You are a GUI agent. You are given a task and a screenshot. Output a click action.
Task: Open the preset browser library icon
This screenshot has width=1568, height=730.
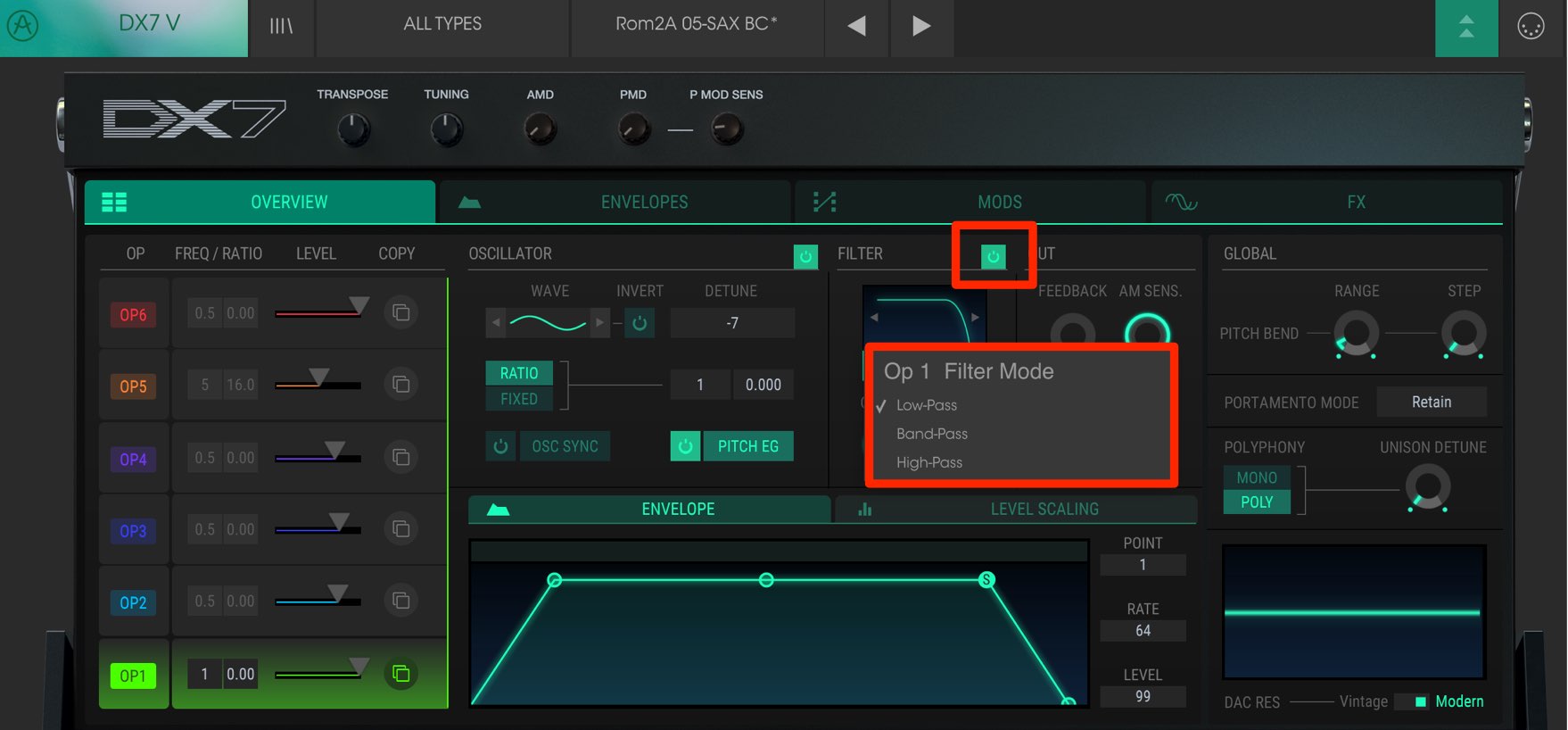(x=282, y=26)
